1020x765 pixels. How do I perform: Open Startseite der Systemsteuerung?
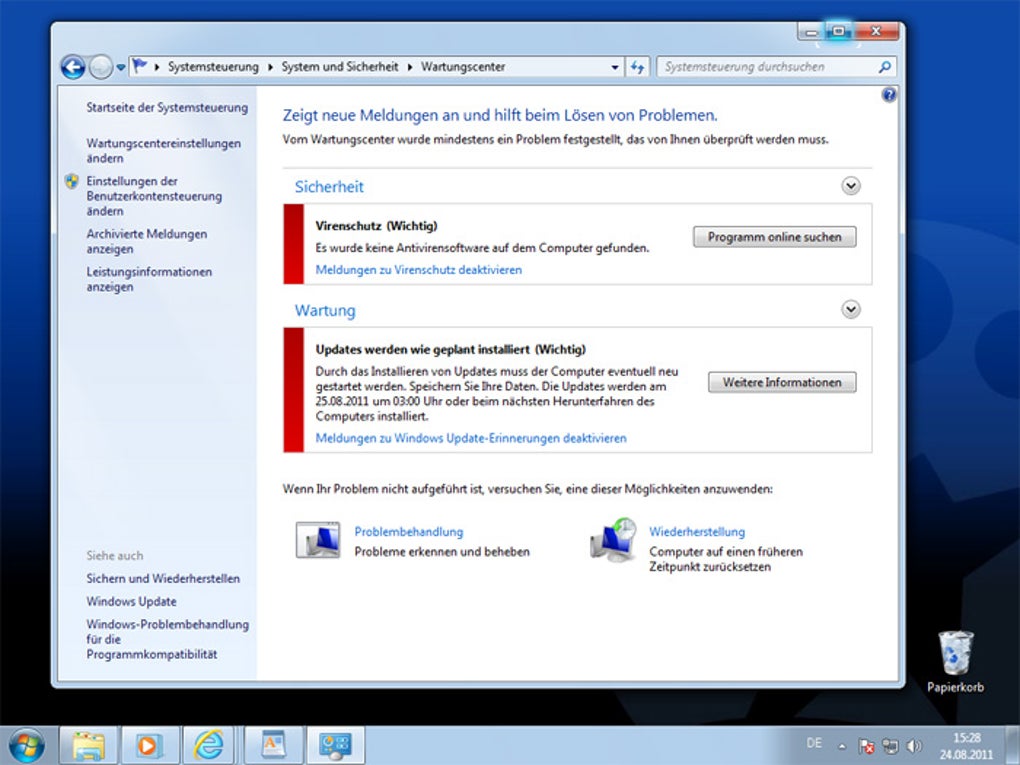point(167,108)
